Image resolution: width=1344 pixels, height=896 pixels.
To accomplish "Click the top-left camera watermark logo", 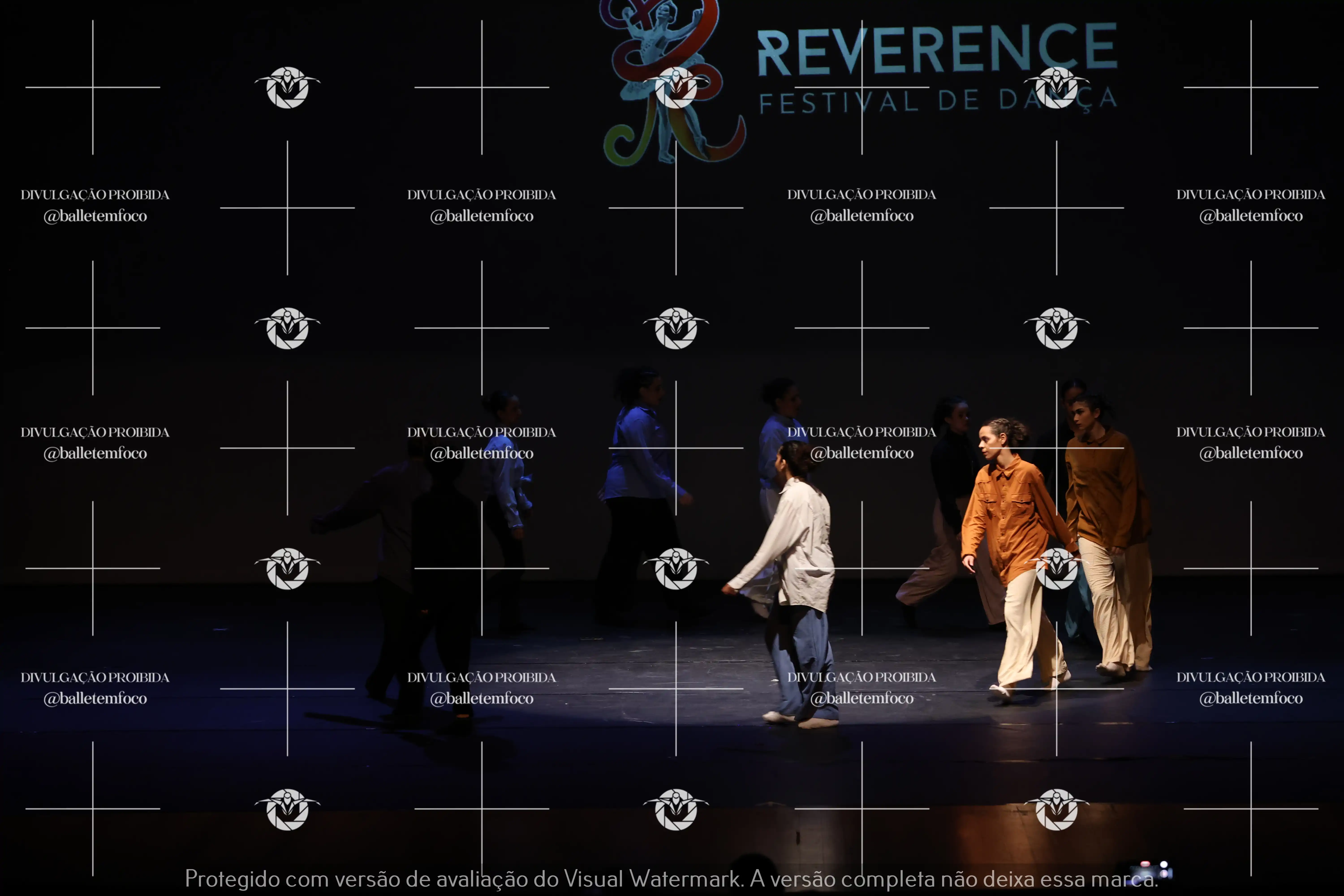I will pyautogui.click(x=287, y=87).
